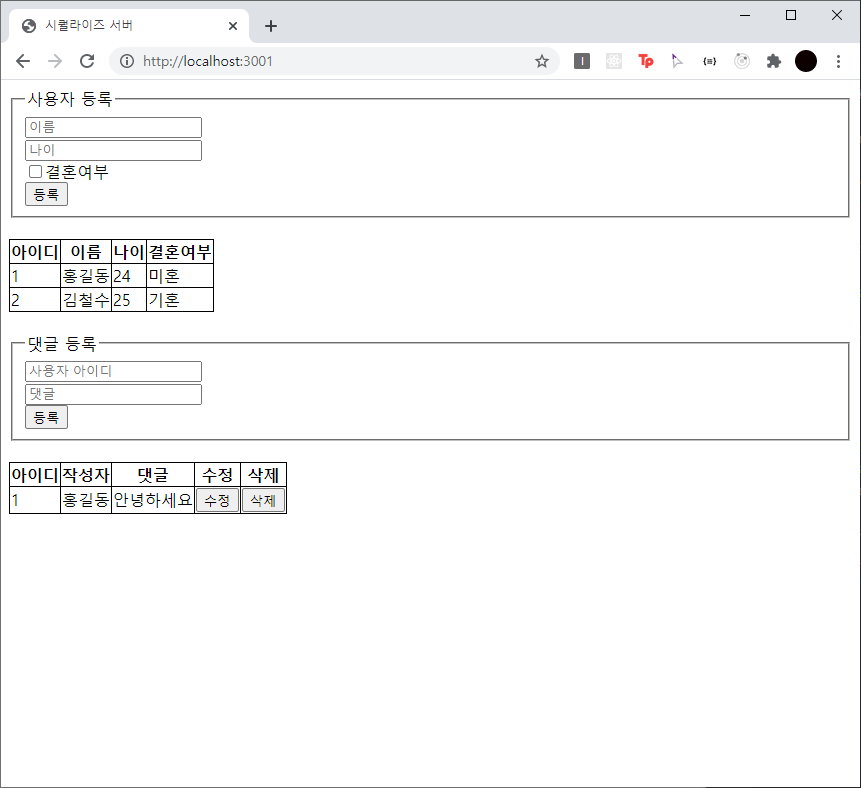Maximize the Chrome window
861x788 pixels.
pos(791,15)
